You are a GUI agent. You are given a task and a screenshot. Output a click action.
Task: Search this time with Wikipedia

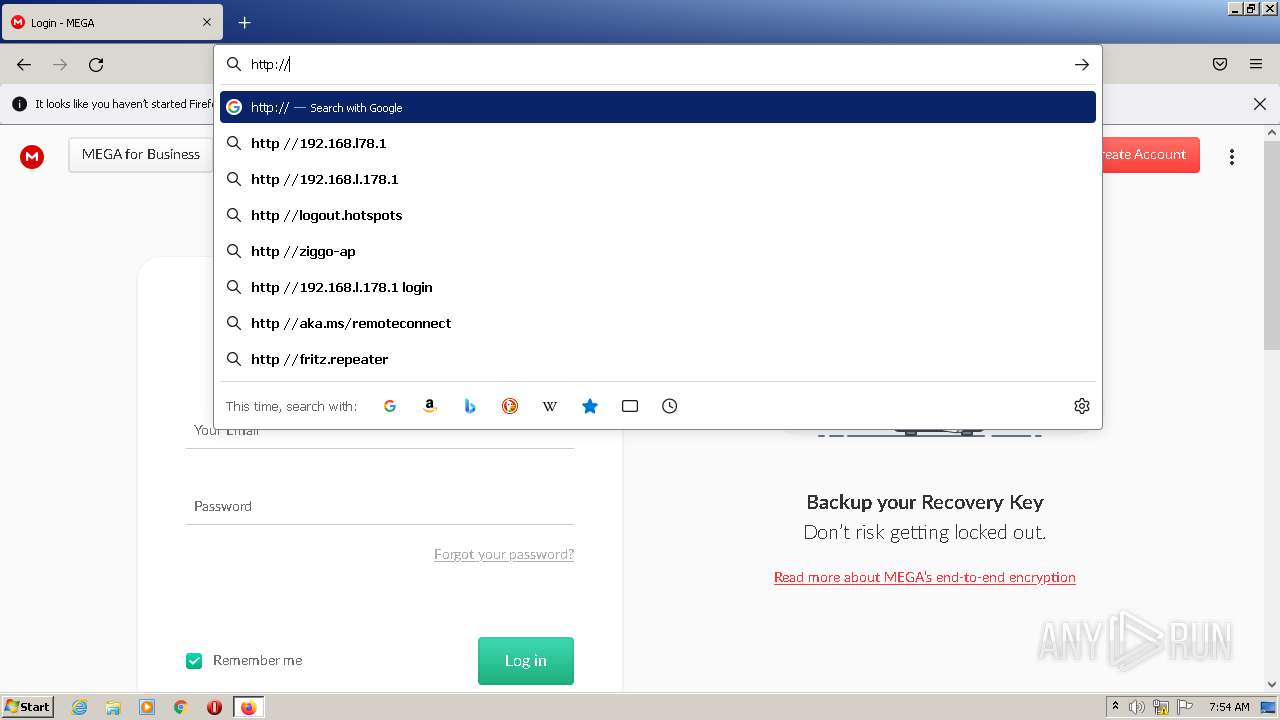pos(550,406)
